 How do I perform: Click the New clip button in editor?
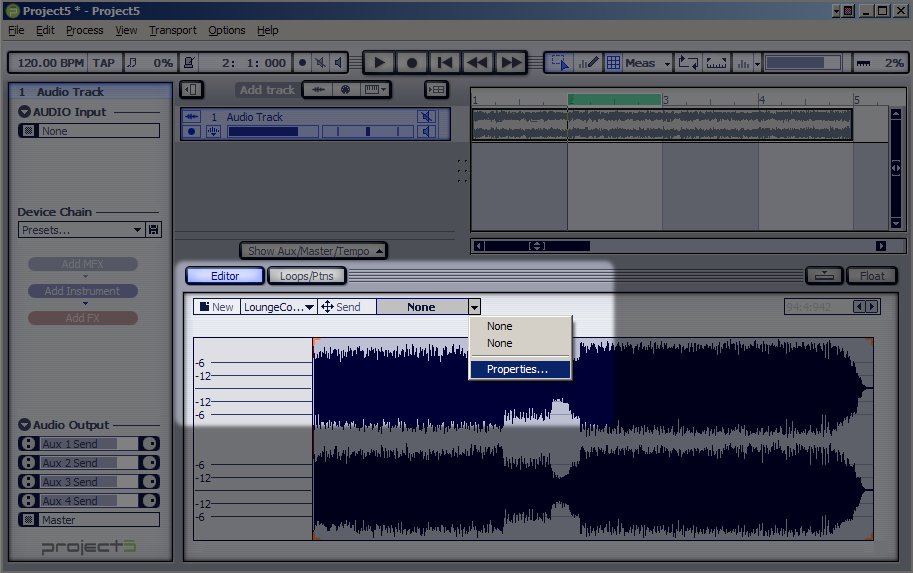[x=217, y=307]
